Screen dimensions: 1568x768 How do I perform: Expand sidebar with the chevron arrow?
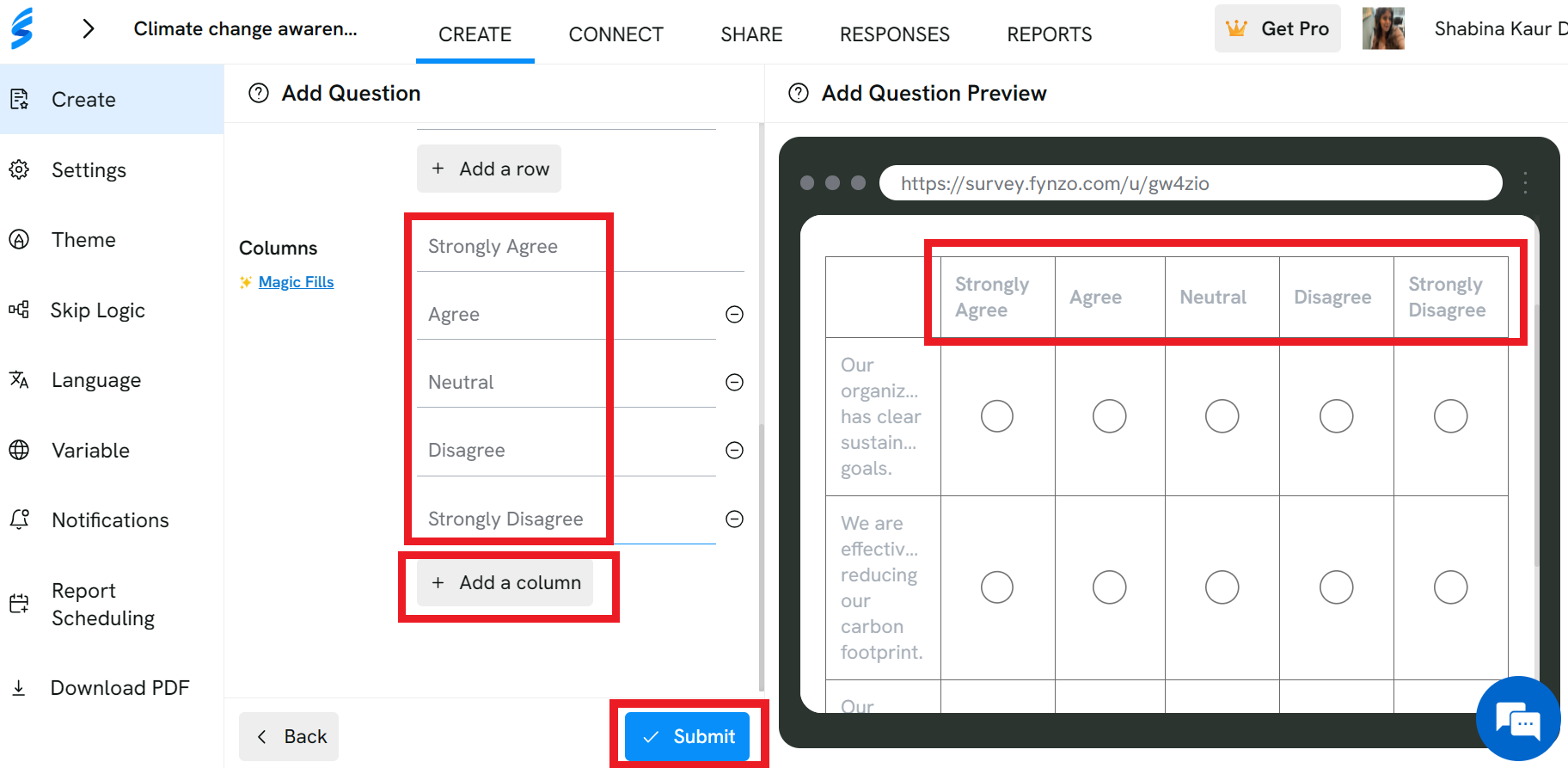(88, 28)
